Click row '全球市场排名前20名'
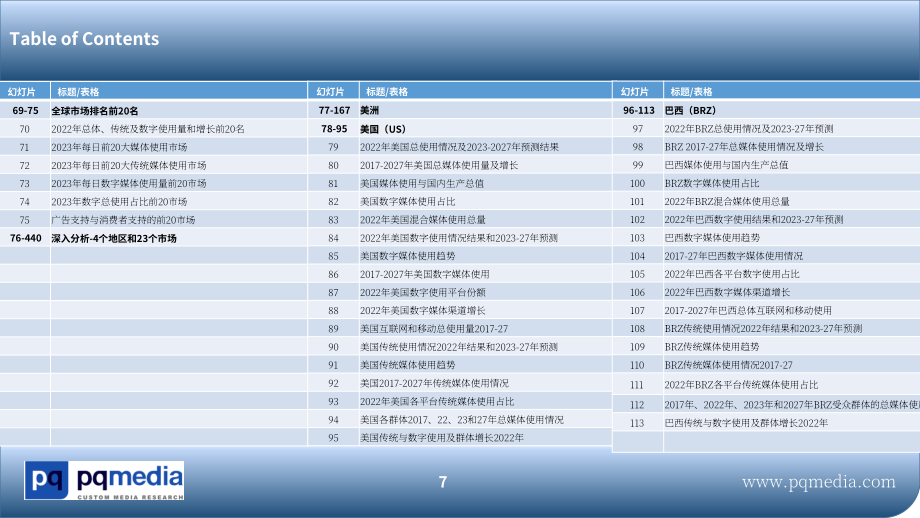Screen dimensions: 920x518 (94, 111)
